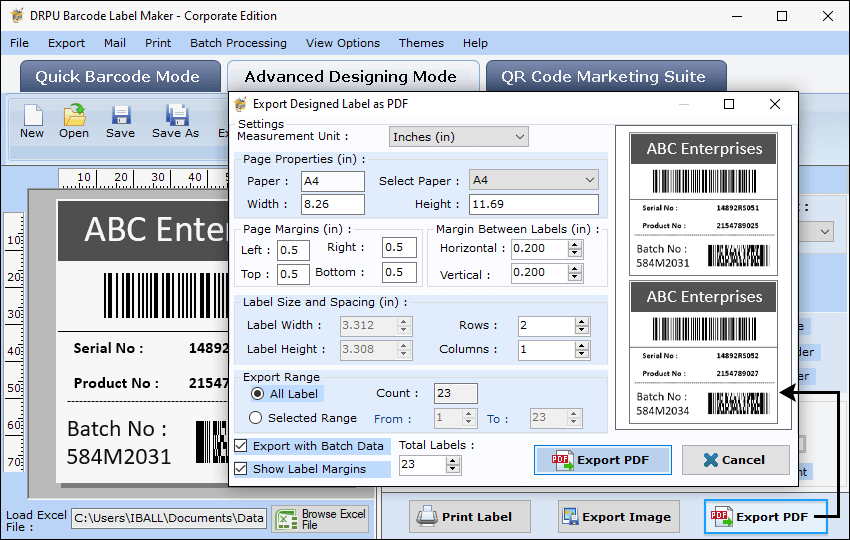Open the Select Paper dropdown

[x=534, y=180]
